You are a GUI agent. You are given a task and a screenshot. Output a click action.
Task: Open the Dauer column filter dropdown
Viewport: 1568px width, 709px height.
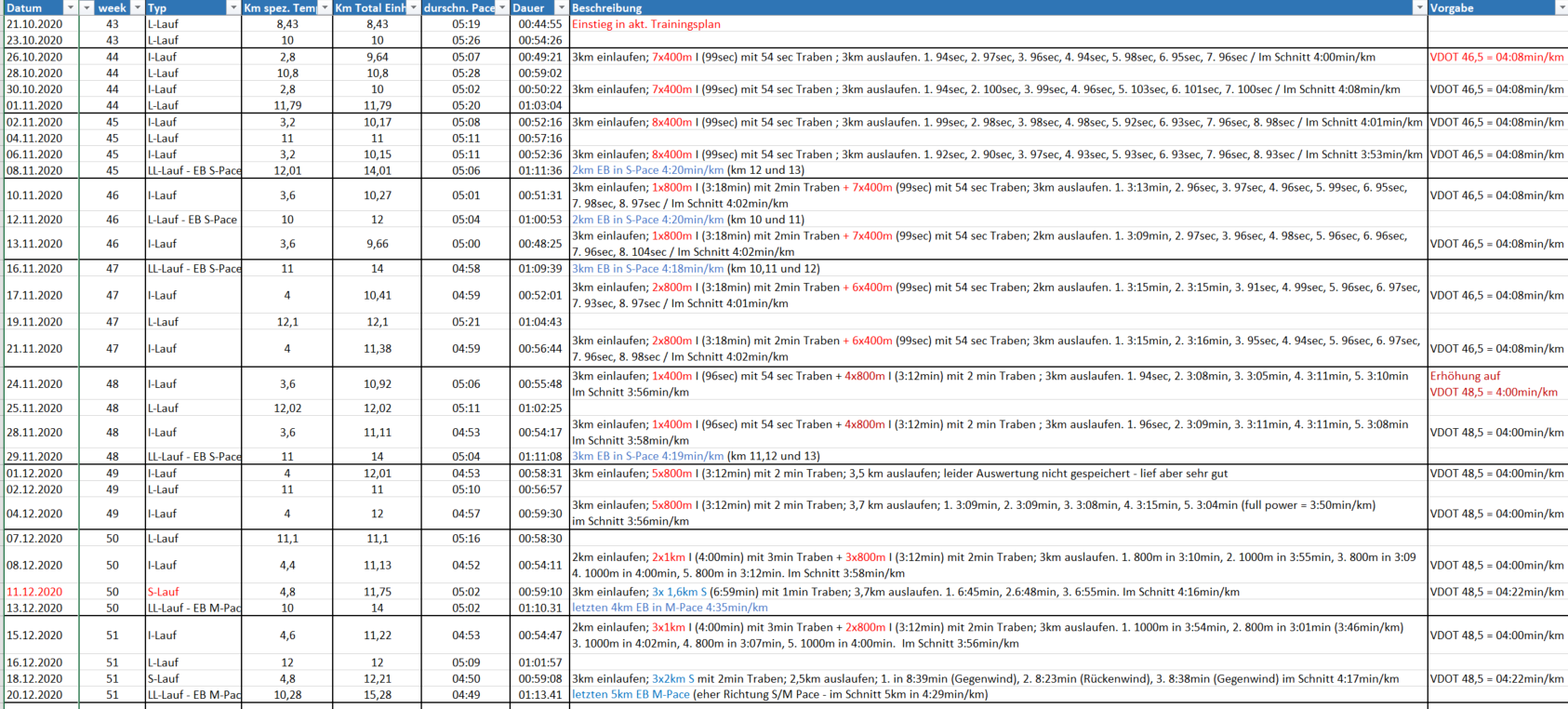561,7
